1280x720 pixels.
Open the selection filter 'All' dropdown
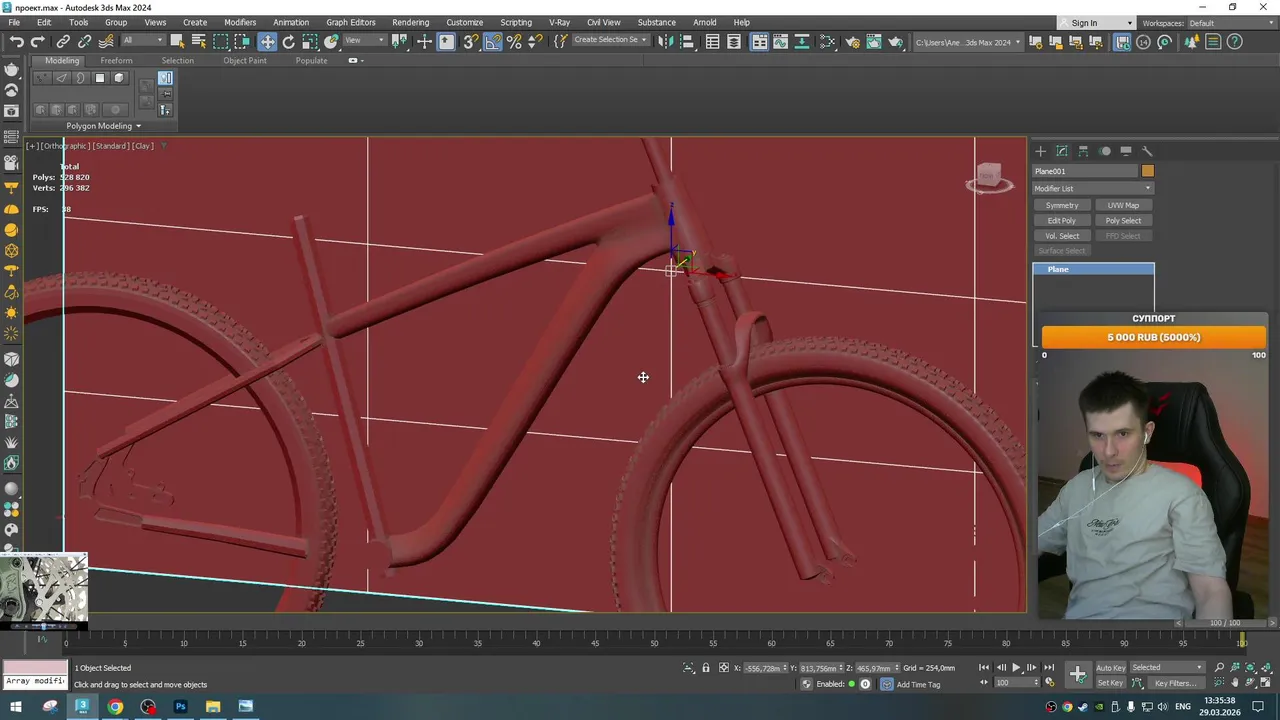[x=143, y=41]
